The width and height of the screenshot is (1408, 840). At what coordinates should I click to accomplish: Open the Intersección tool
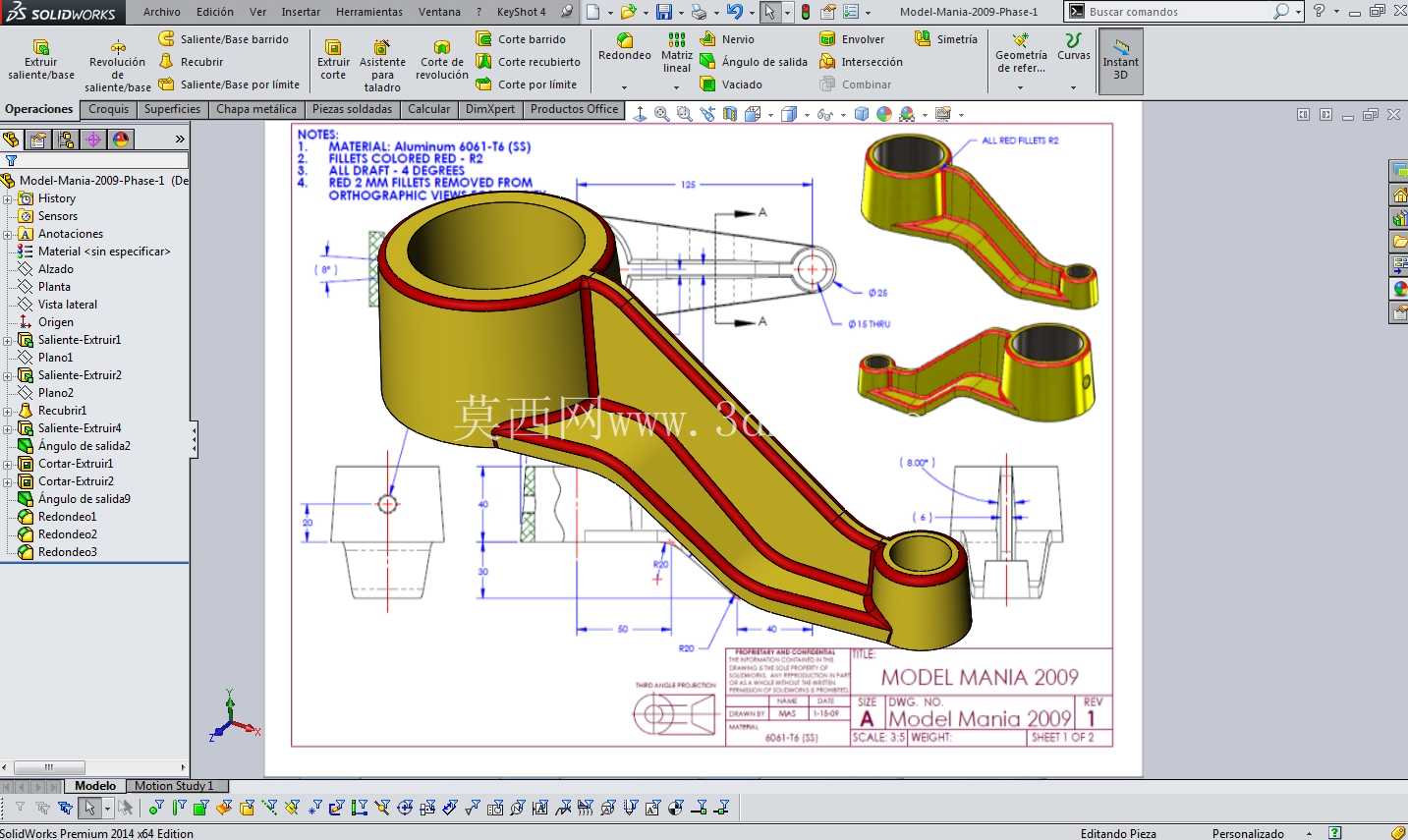861,62
